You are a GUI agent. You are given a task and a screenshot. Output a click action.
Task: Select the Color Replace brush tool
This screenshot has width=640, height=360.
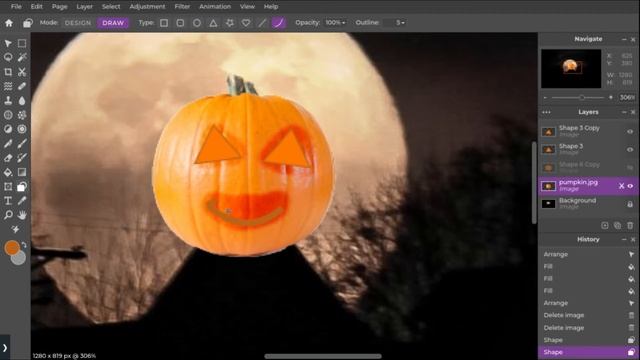coord(22,158)
